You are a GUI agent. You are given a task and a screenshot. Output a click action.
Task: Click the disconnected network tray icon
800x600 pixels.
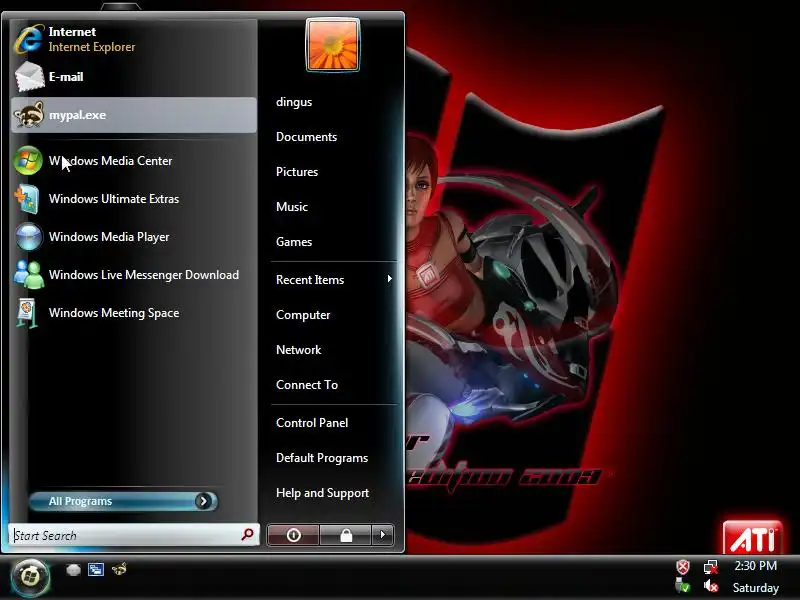pyautogui.click(x=711, y=566)
